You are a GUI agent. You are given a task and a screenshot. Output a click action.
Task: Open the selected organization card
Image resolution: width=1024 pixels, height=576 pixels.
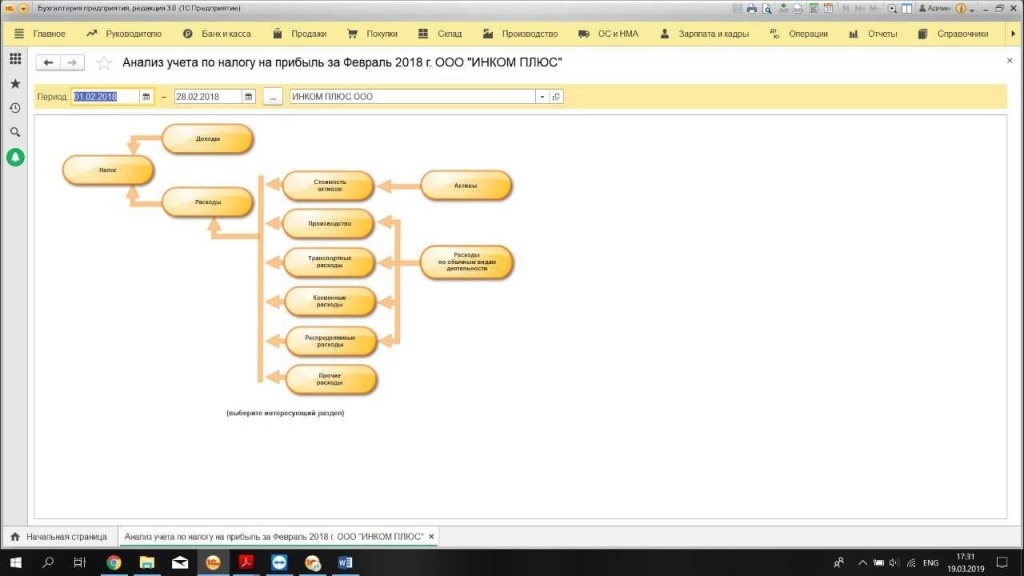coord(556,97)
